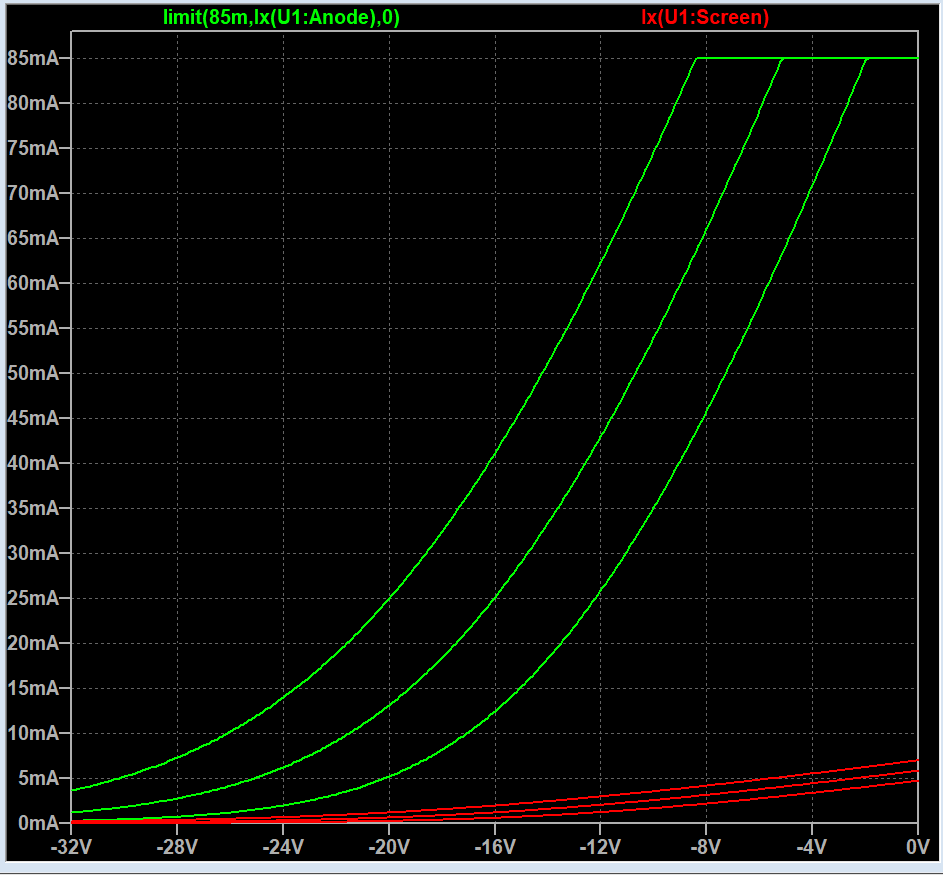Click the 70mA vertical axis label
This screenshot has width=943, height=876.
[33, 193]
